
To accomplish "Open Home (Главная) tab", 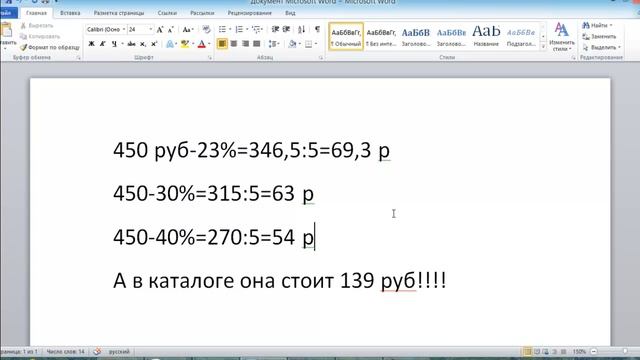I will 36,13.
